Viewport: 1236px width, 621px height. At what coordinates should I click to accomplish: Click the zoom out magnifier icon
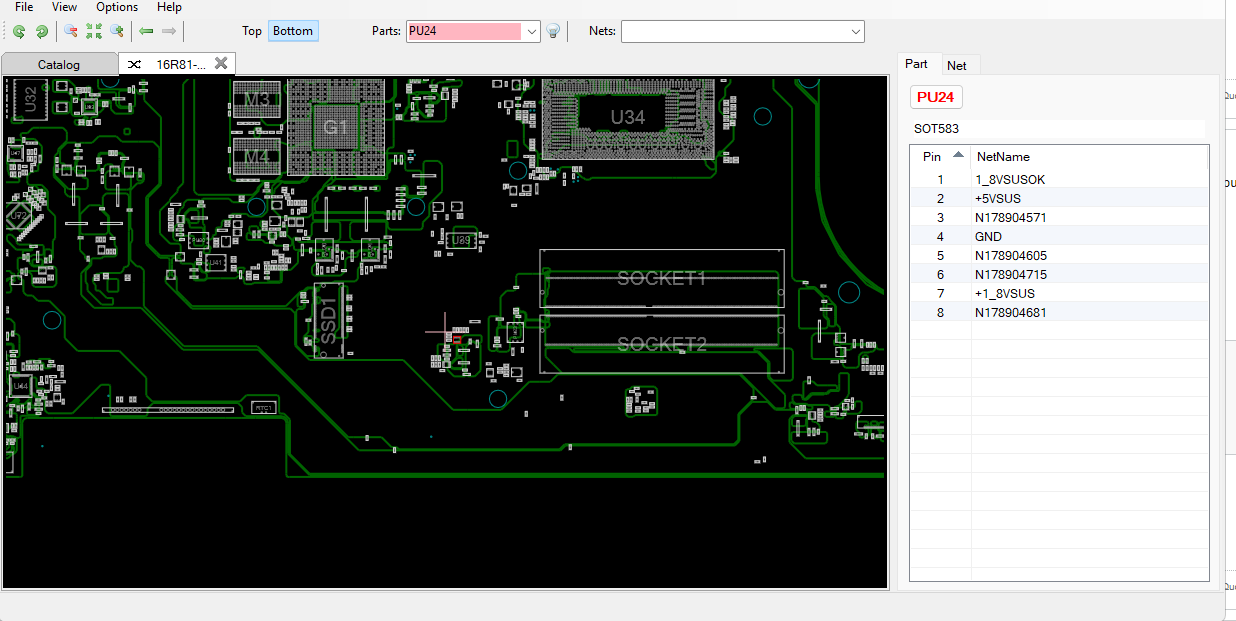[71, 31]
